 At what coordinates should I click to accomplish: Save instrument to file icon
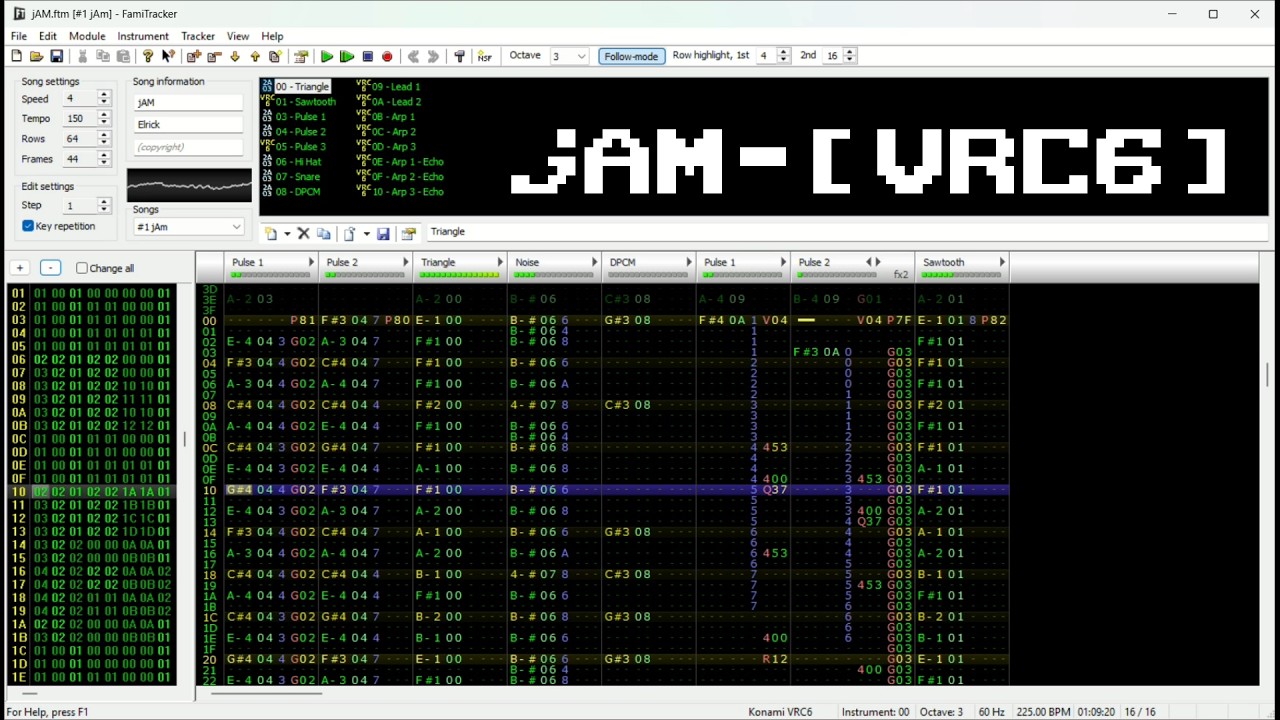point(383,233)
